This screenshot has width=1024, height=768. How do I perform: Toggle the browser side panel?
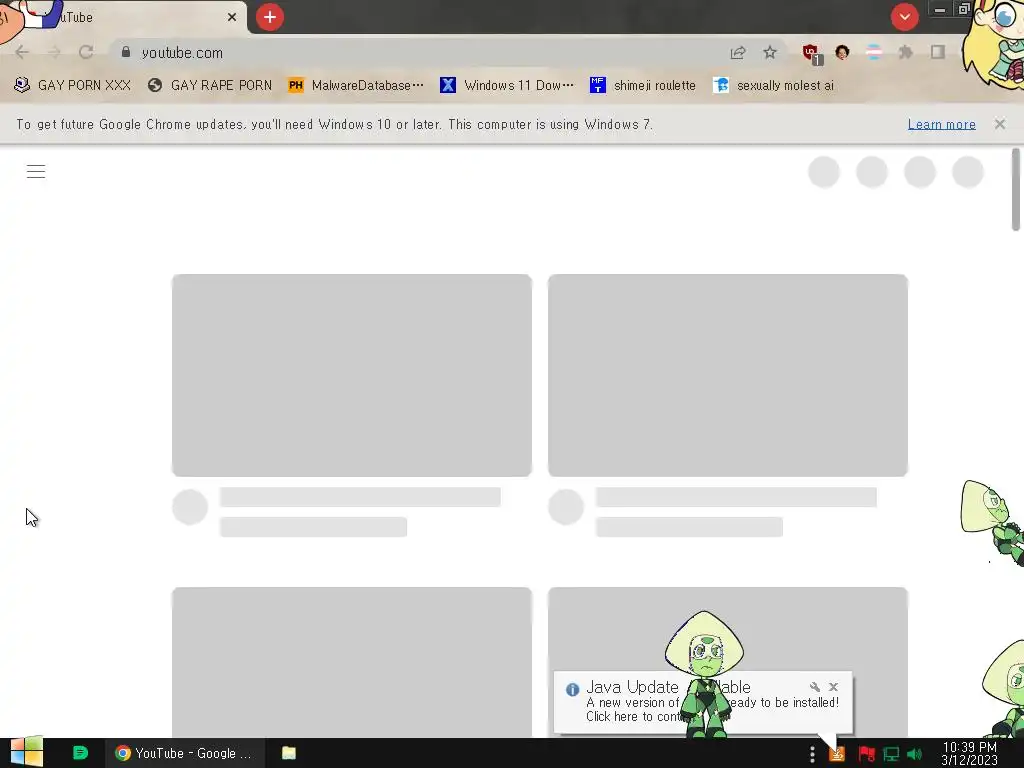click(x=938, y=52)
